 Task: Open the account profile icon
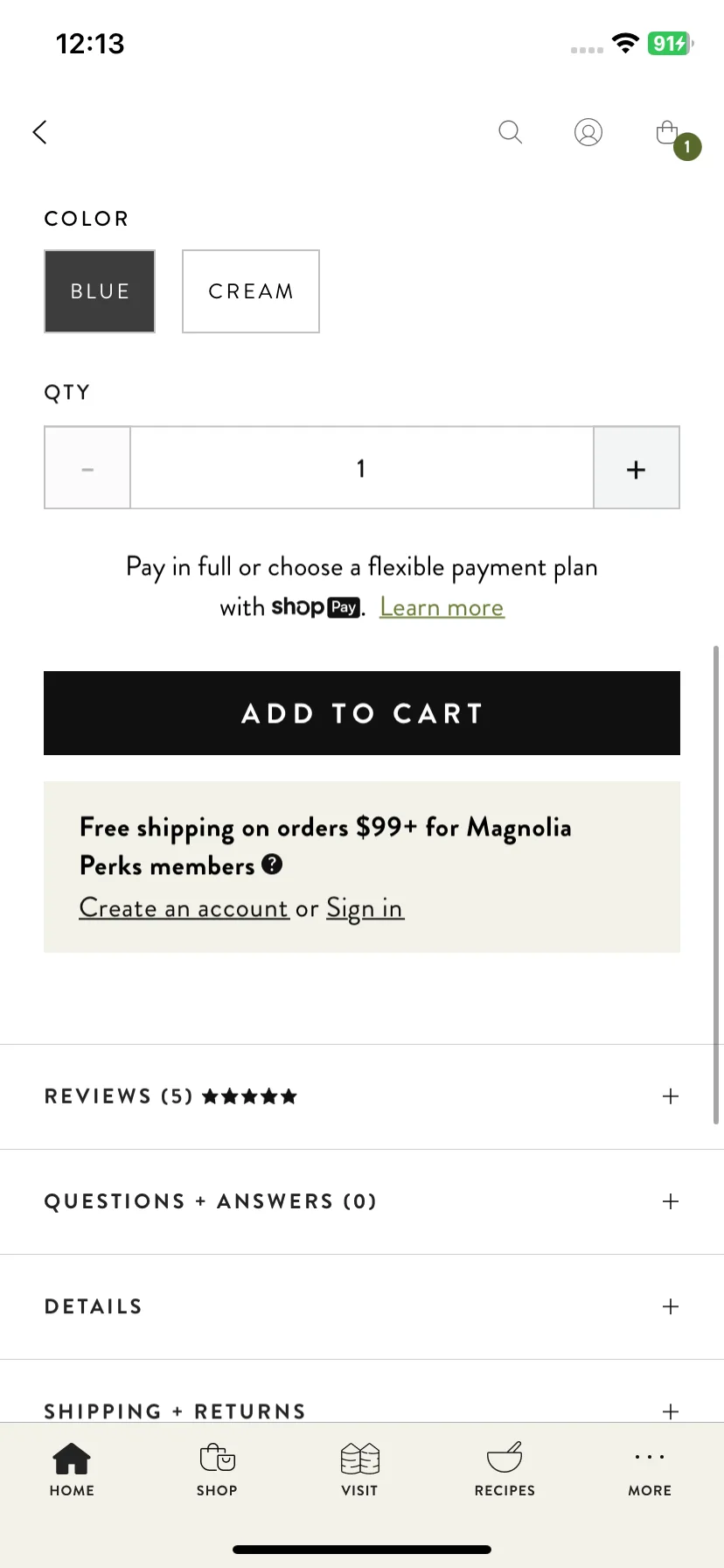588,132
